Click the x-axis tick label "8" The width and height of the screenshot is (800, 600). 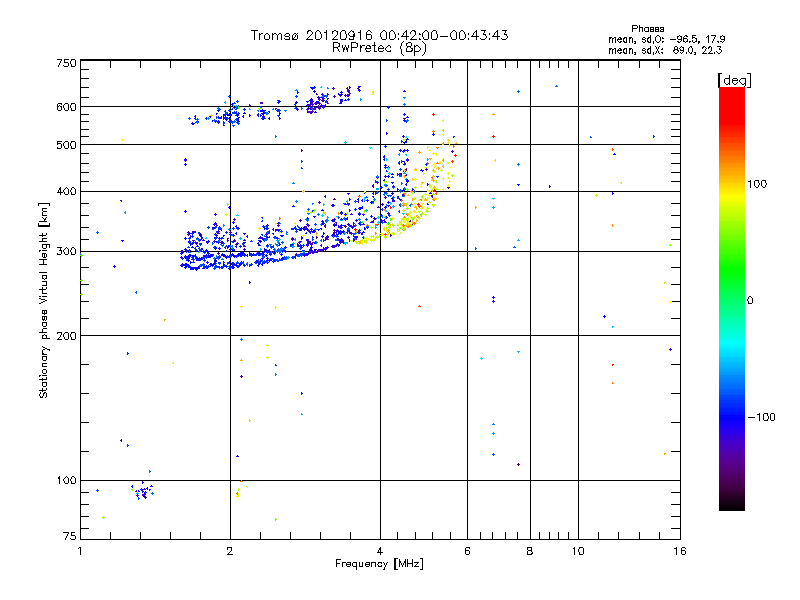(x=530, y=551)
